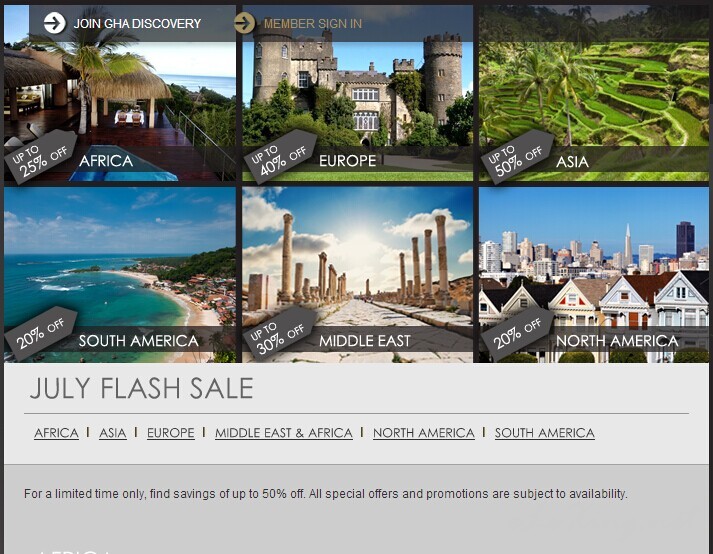Click the gold arrow icon beside Member Sign In
Viewport: 713px width, 554px height.
pyautogui.click(x=245, y=23)
